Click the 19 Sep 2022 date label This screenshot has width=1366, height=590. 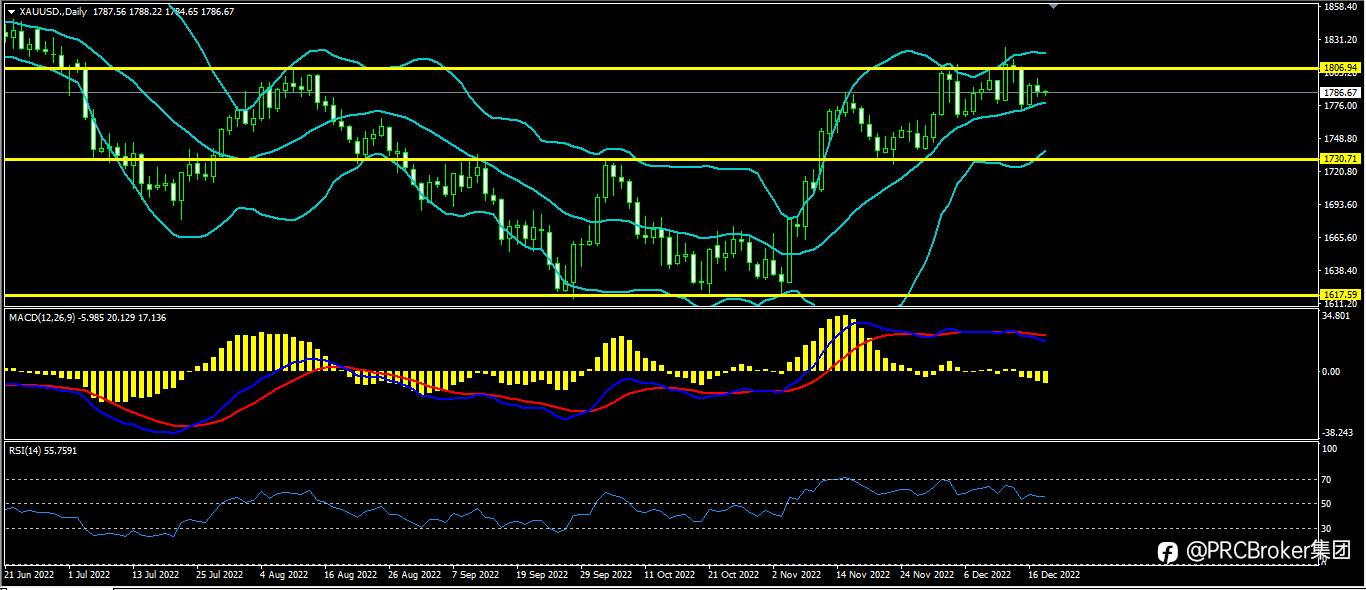coord(540,576)
